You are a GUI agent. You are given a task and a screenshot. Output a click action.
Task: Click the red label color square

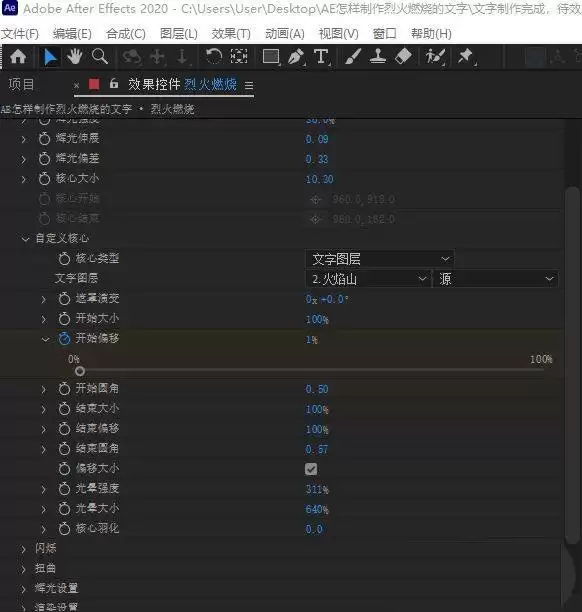[94, 84]
